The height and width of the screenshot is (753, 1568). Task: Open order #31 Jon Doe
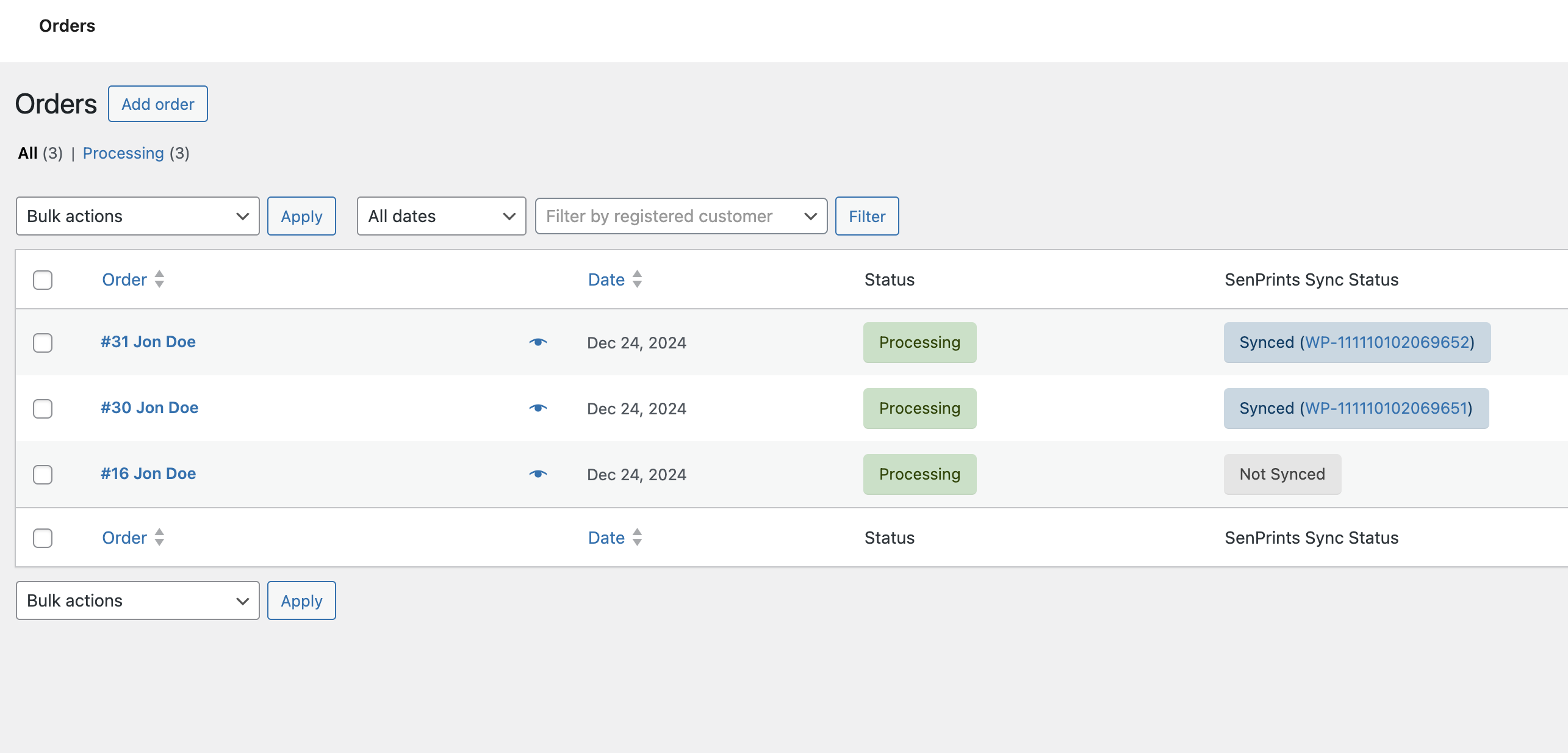[x=148, y=342]
